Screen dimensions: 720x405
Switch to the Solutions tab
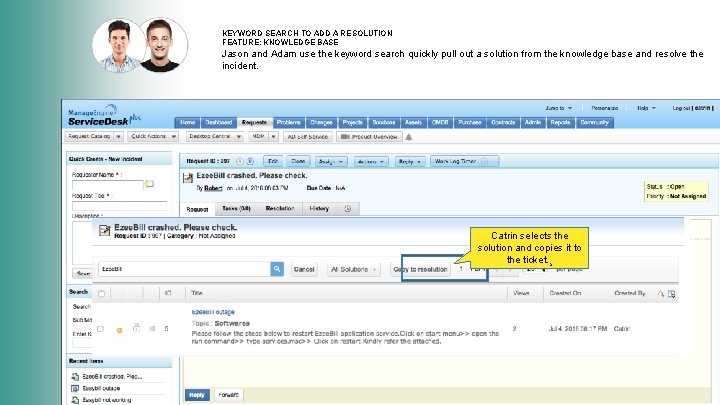(x=383, y=123)
